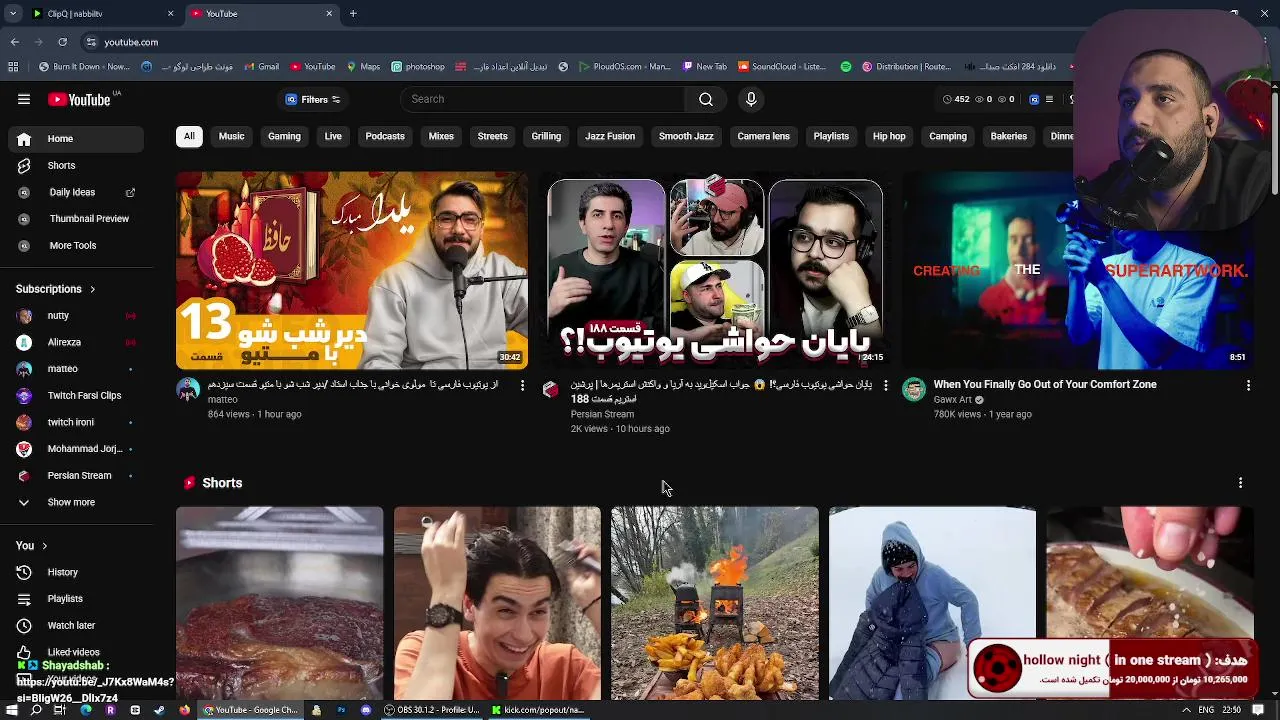Select the Music filter chip
The width and height of the screenshot is (1280, 720).
231,136
